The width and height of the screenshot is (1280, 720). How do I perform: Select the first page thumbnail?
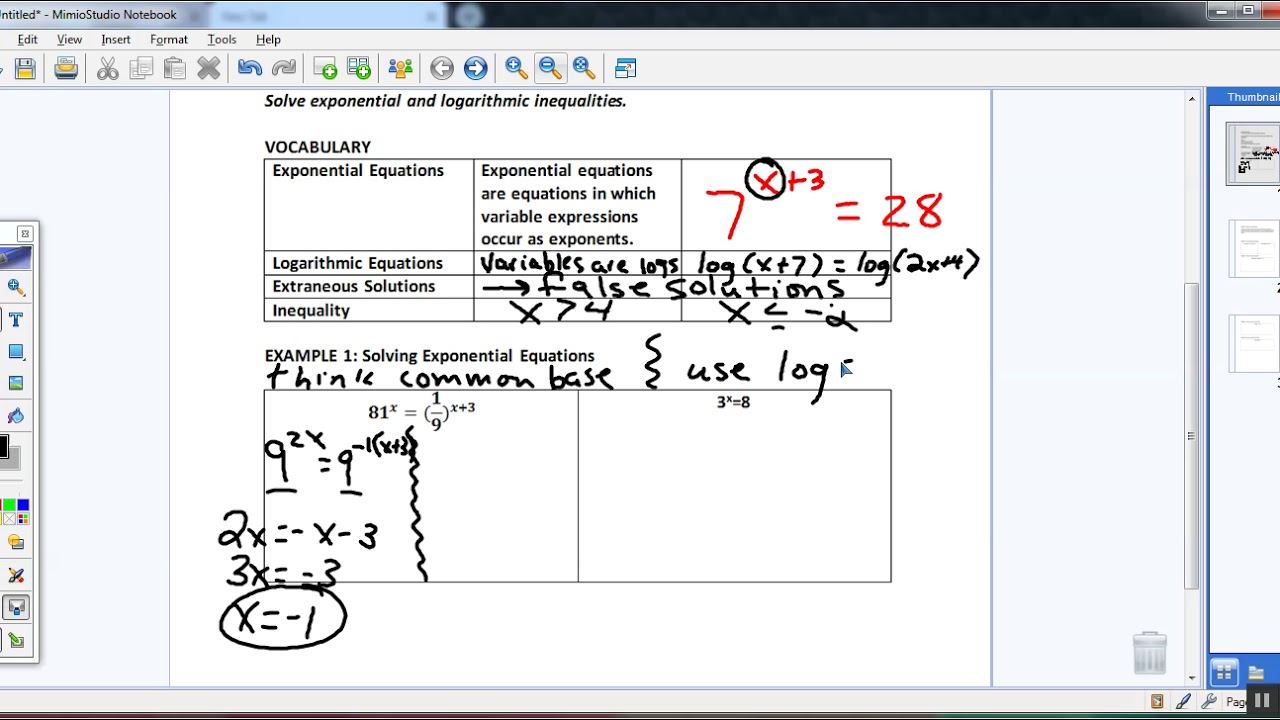pos(1255,155)
